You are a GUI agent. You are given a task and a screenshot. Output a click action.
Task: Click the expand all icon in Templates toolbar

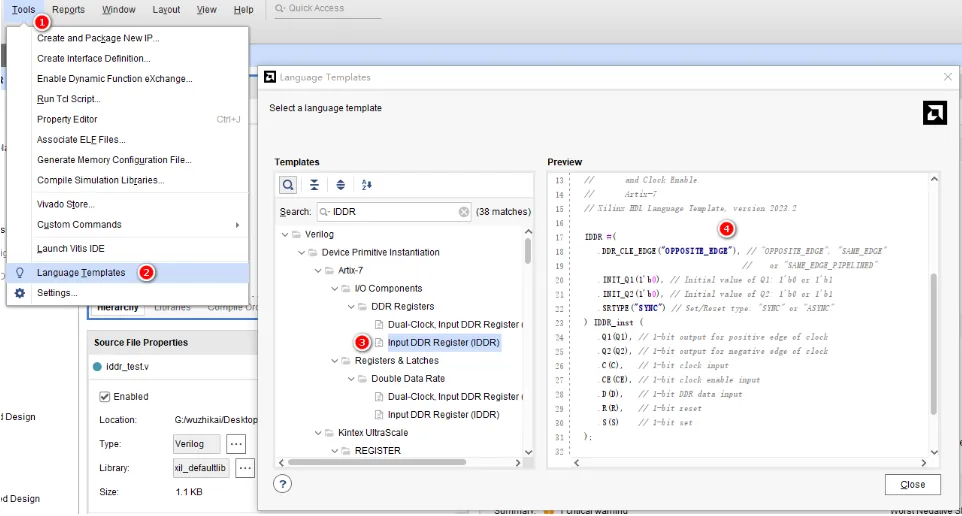click(341, 185)
